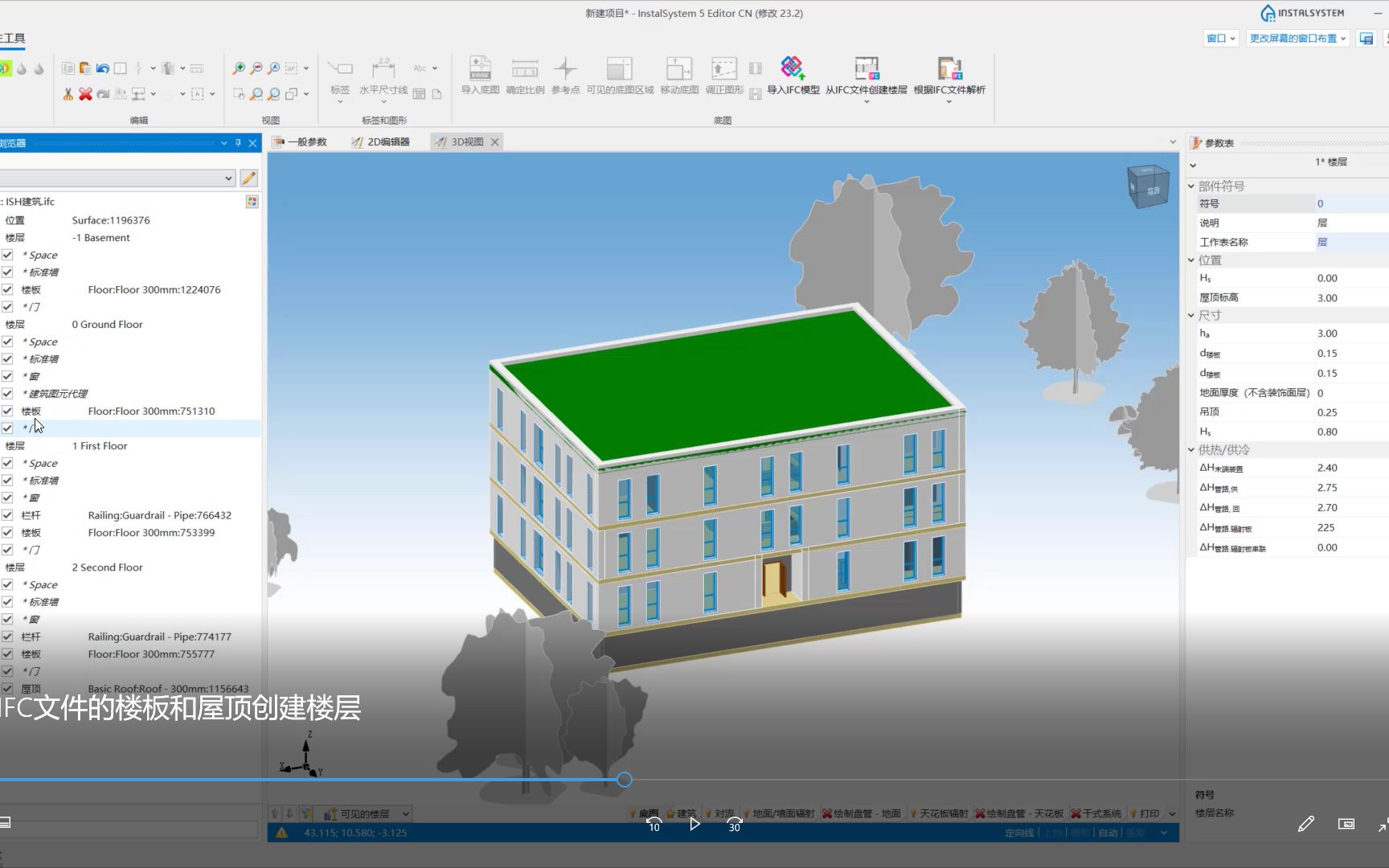The image size is (1389, 868).
Task: Collapse the 尺寸 section
Action: pos(1191,315)
